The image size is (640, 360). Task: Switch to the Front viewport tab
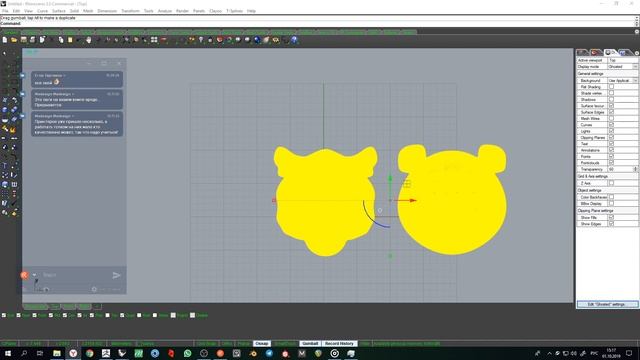point(69,307)
